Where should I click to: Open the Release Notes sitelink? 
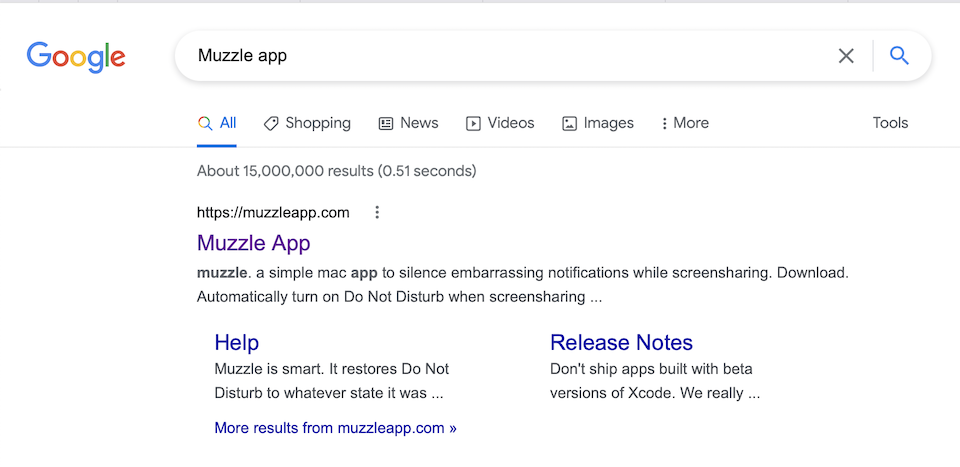621,343
